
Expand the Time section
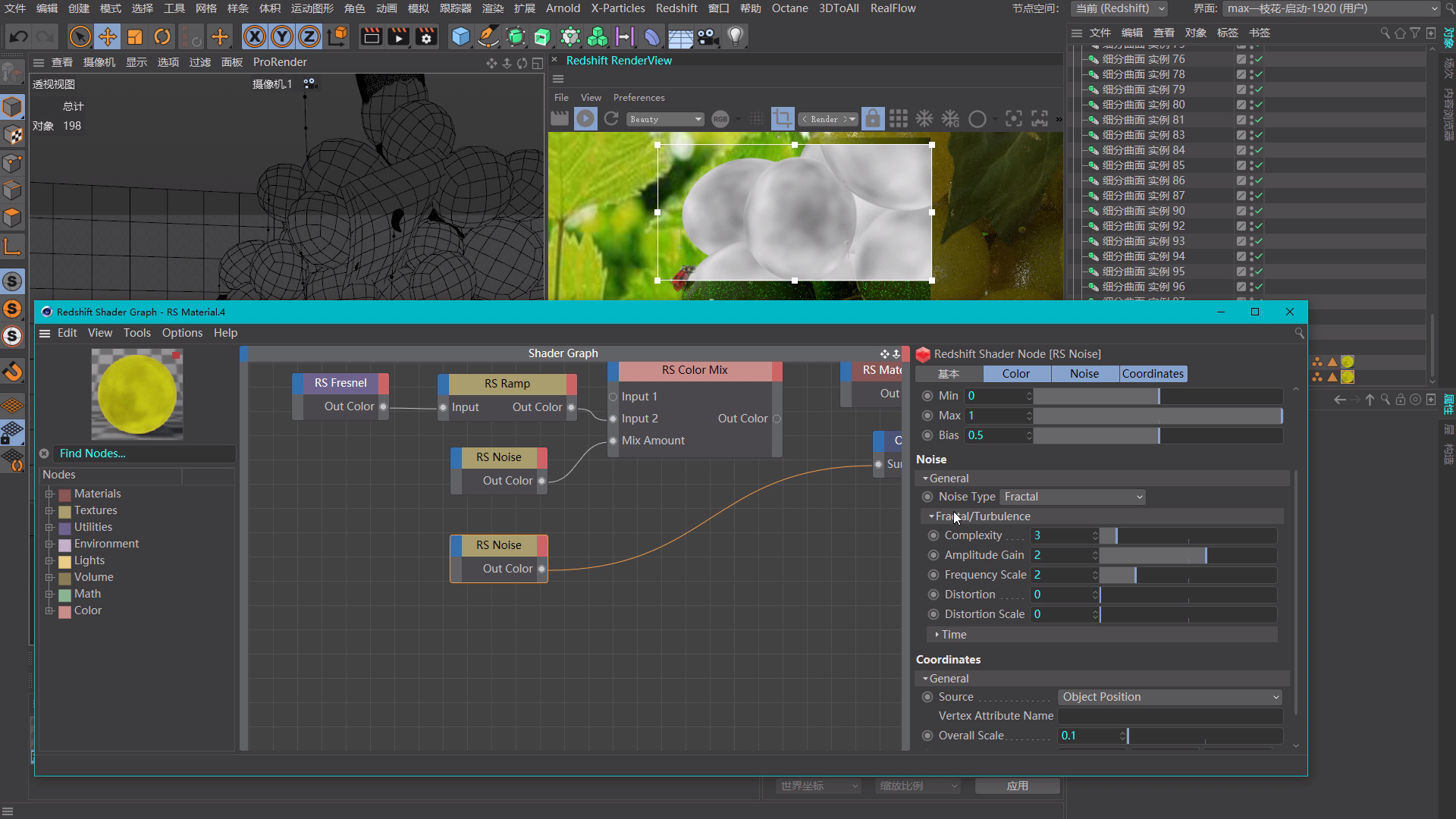pos(937,635)
